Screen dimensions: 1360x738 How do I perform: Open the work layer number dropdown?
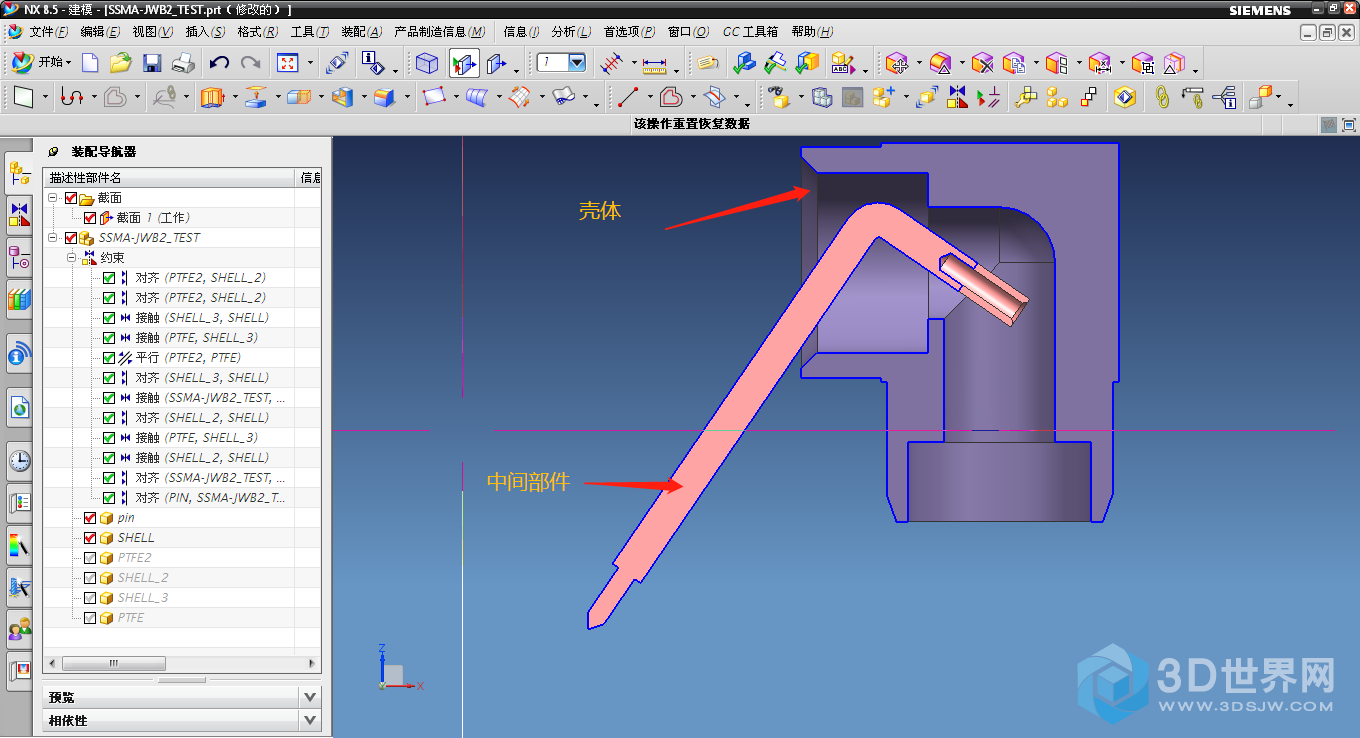tap(577, 63)
